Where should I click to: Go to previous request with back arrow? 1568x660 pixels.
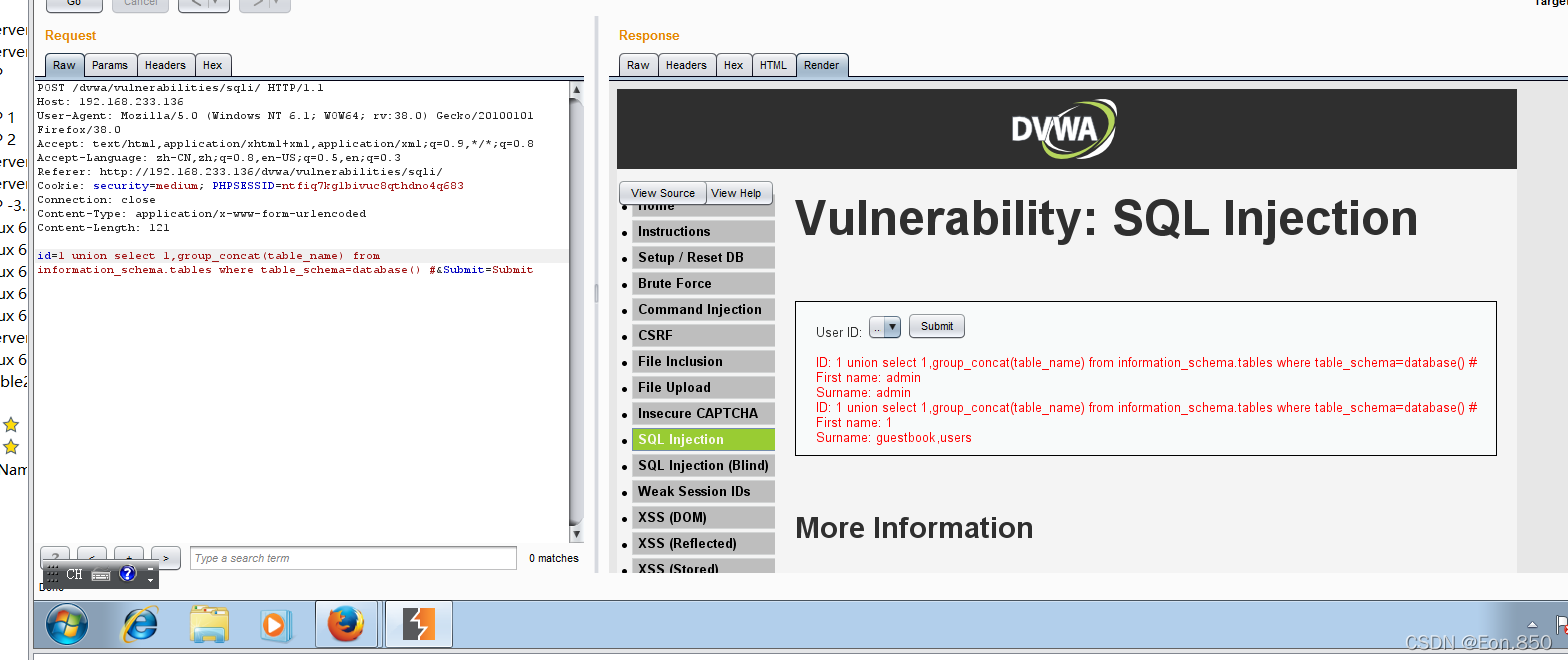tap(195, 4)
